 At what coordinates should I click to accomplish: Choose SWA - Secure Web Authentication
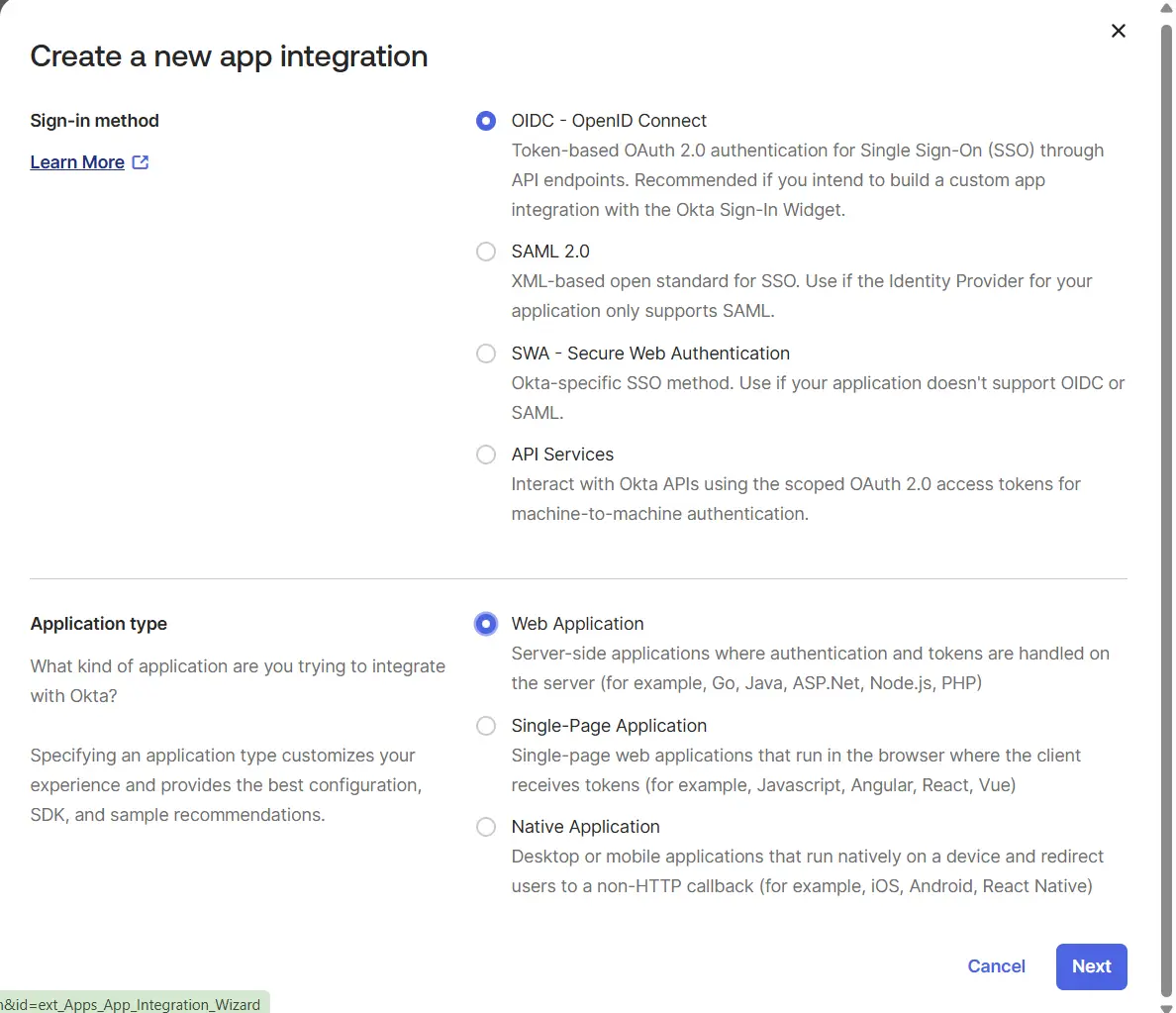[x=485, y=354]
